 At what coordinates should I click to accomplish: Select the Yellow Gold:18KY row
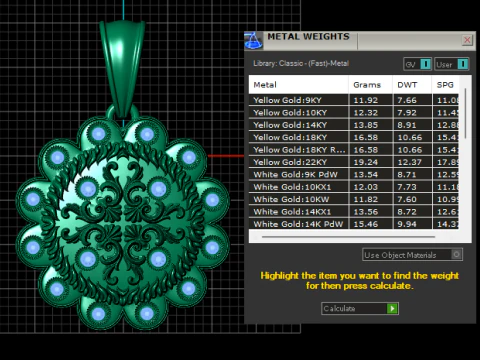354,137
